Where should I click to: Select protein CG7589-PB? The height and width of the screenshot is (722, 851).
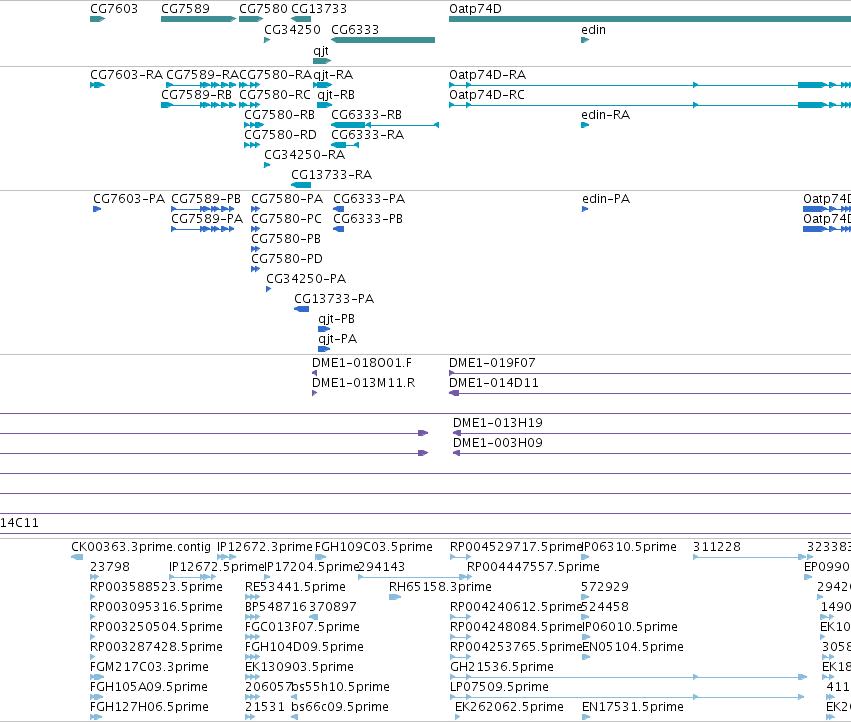[x=202, y=209]
